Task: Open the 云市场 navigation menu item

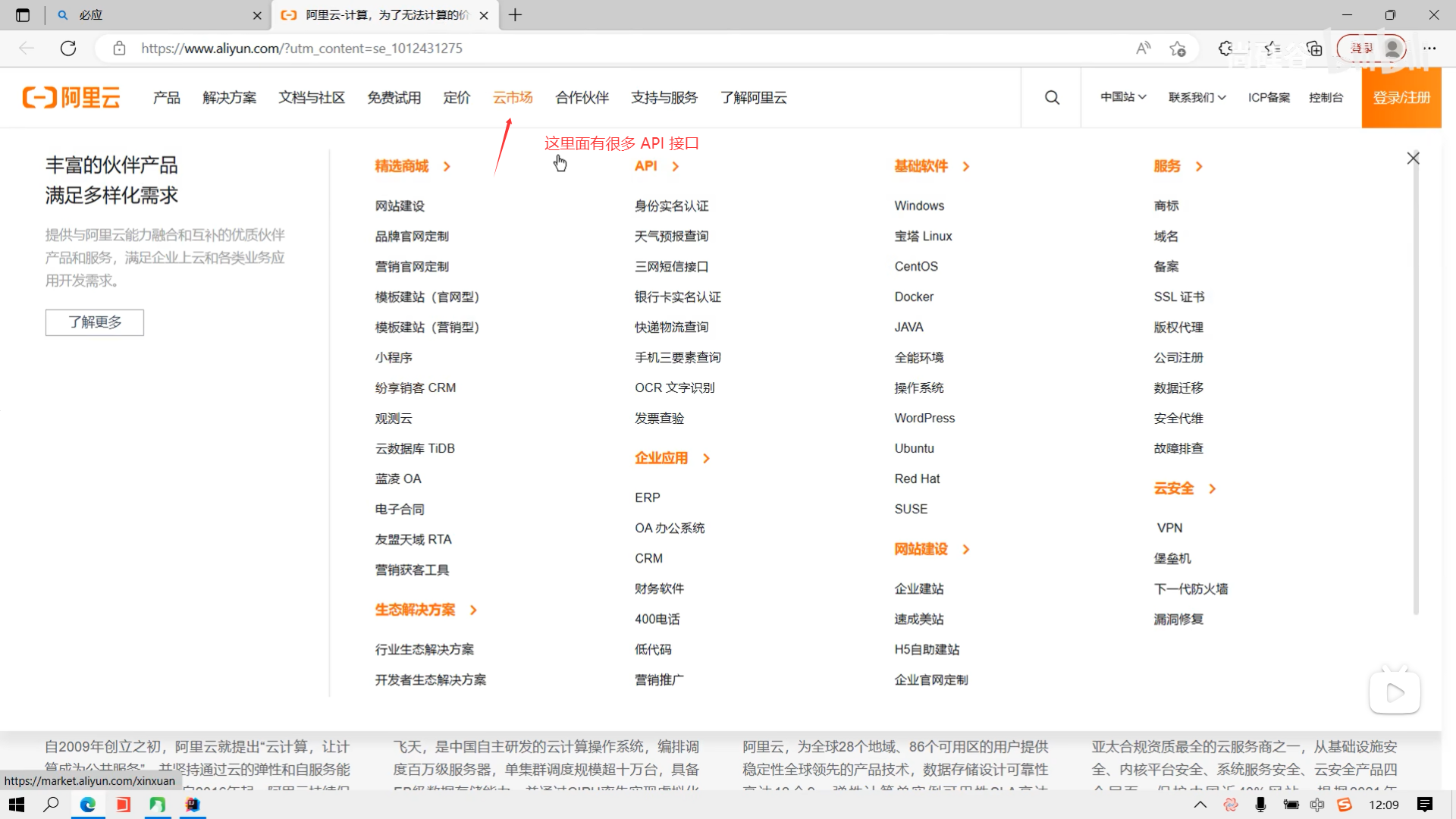Action: [513, 98]
